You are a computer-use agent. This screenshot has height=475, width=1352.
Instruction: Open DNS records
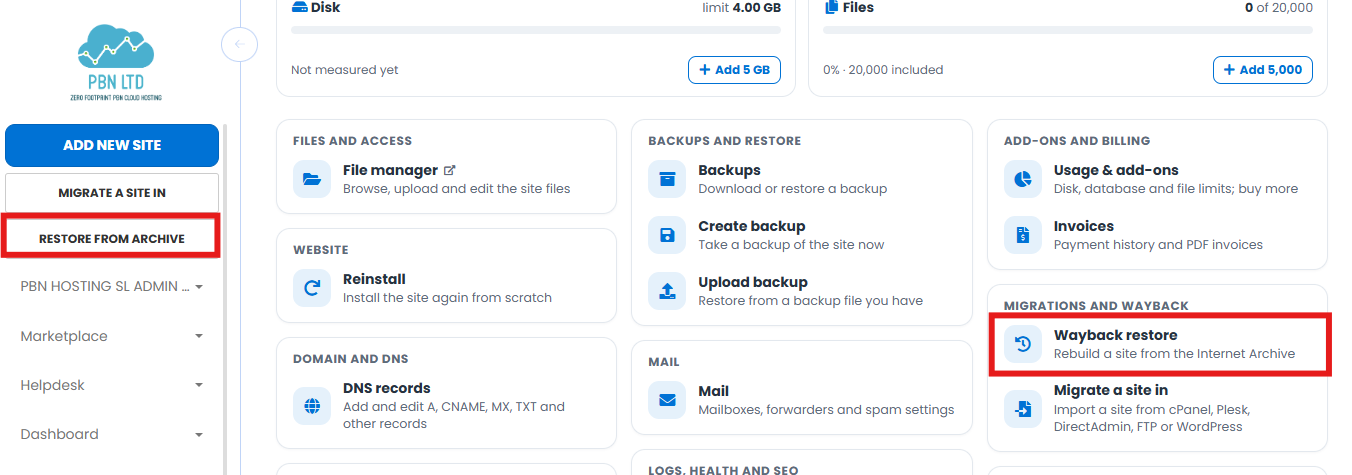[x=386, y=388]
